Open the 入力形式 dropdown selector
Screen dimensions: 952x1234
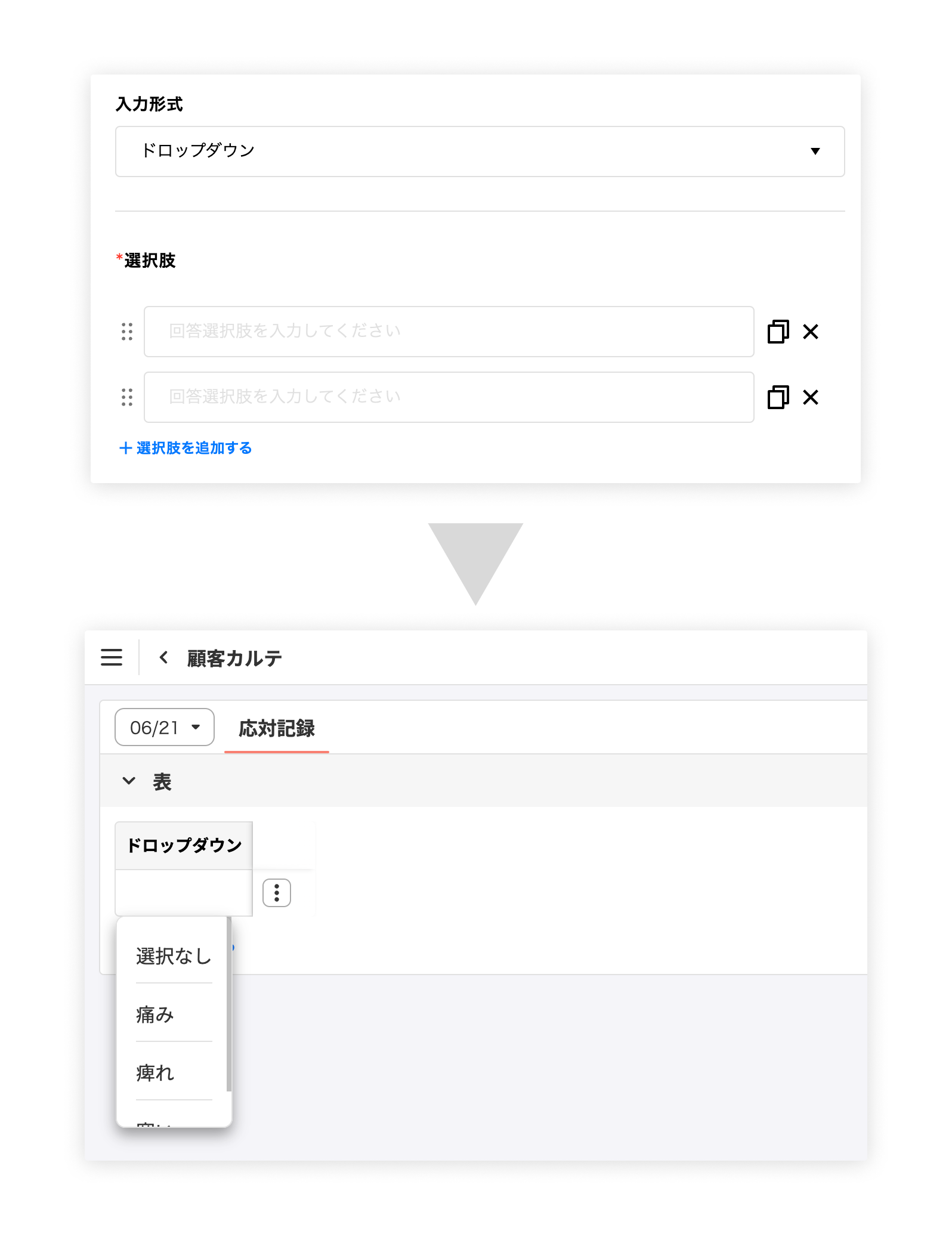coord(480,151)
